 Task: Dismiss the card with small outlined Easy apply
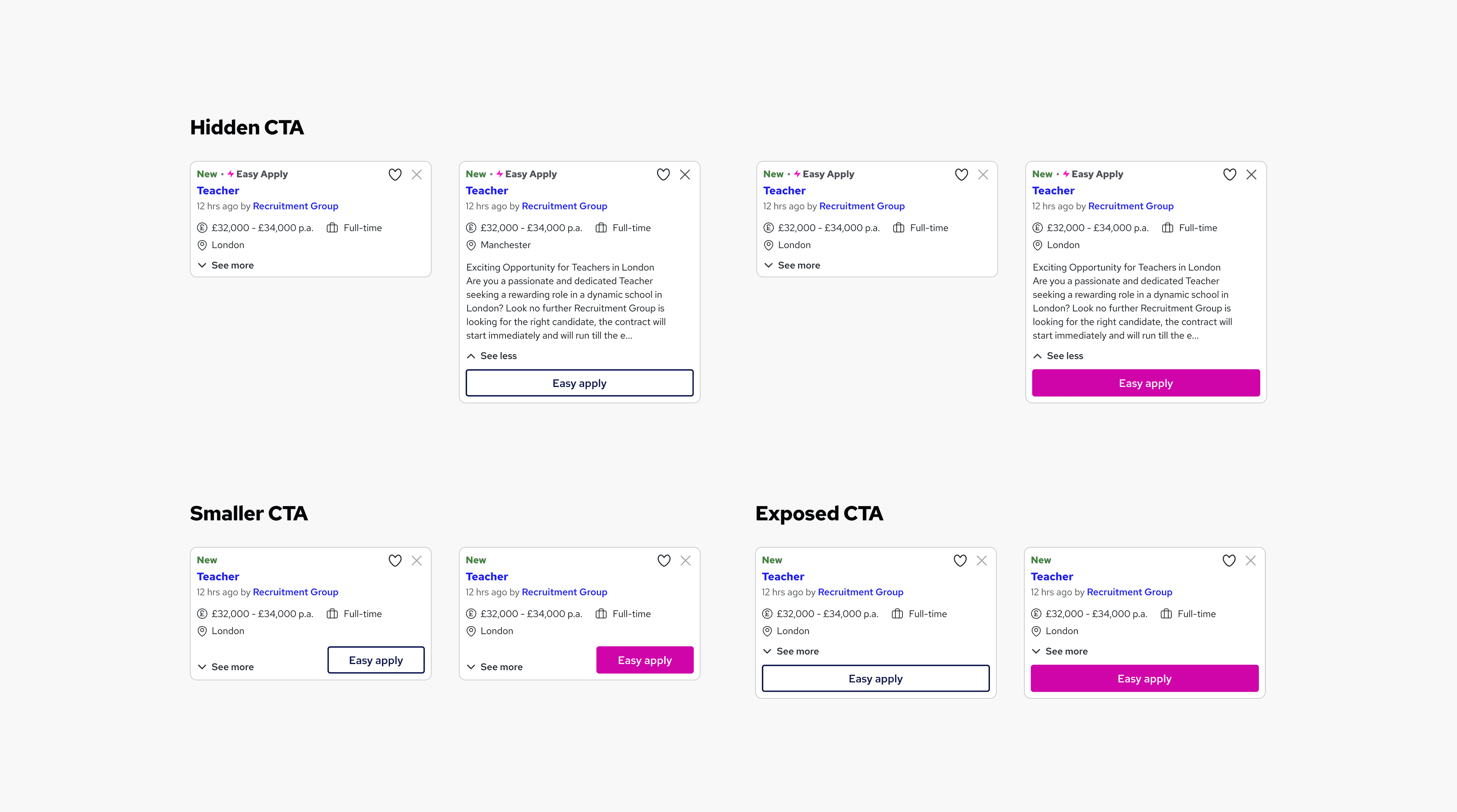pos(417,561)
